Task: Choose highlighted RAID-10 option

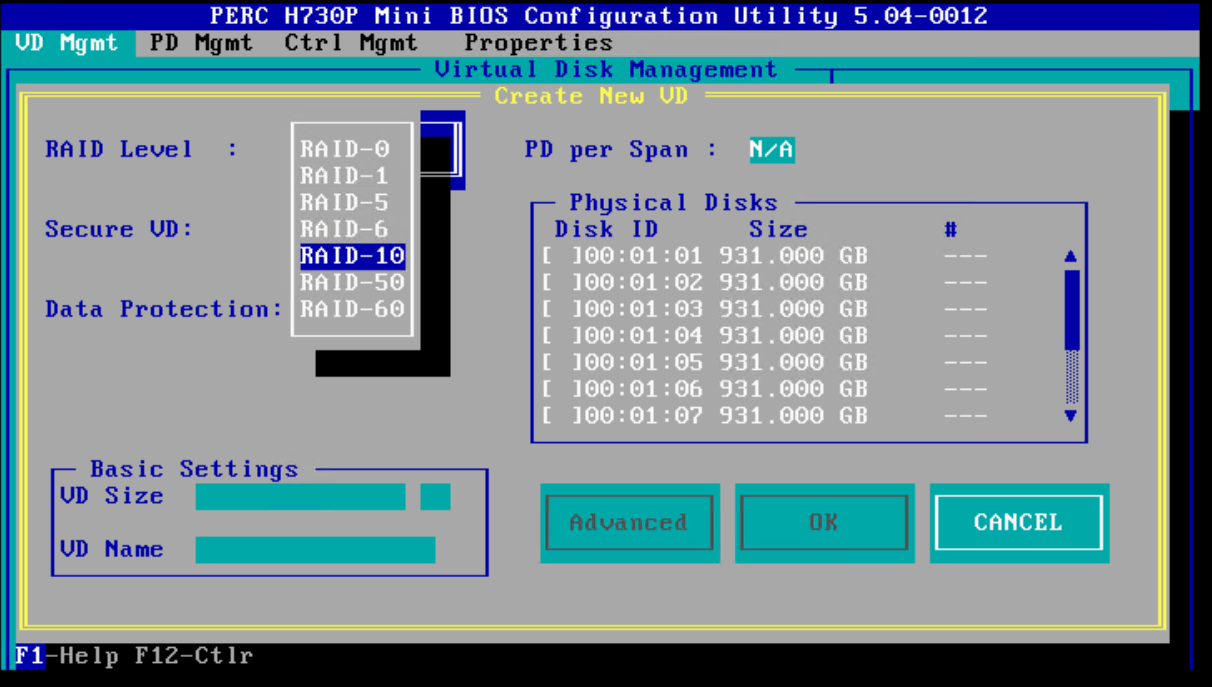Action: (x=352, y=256)
